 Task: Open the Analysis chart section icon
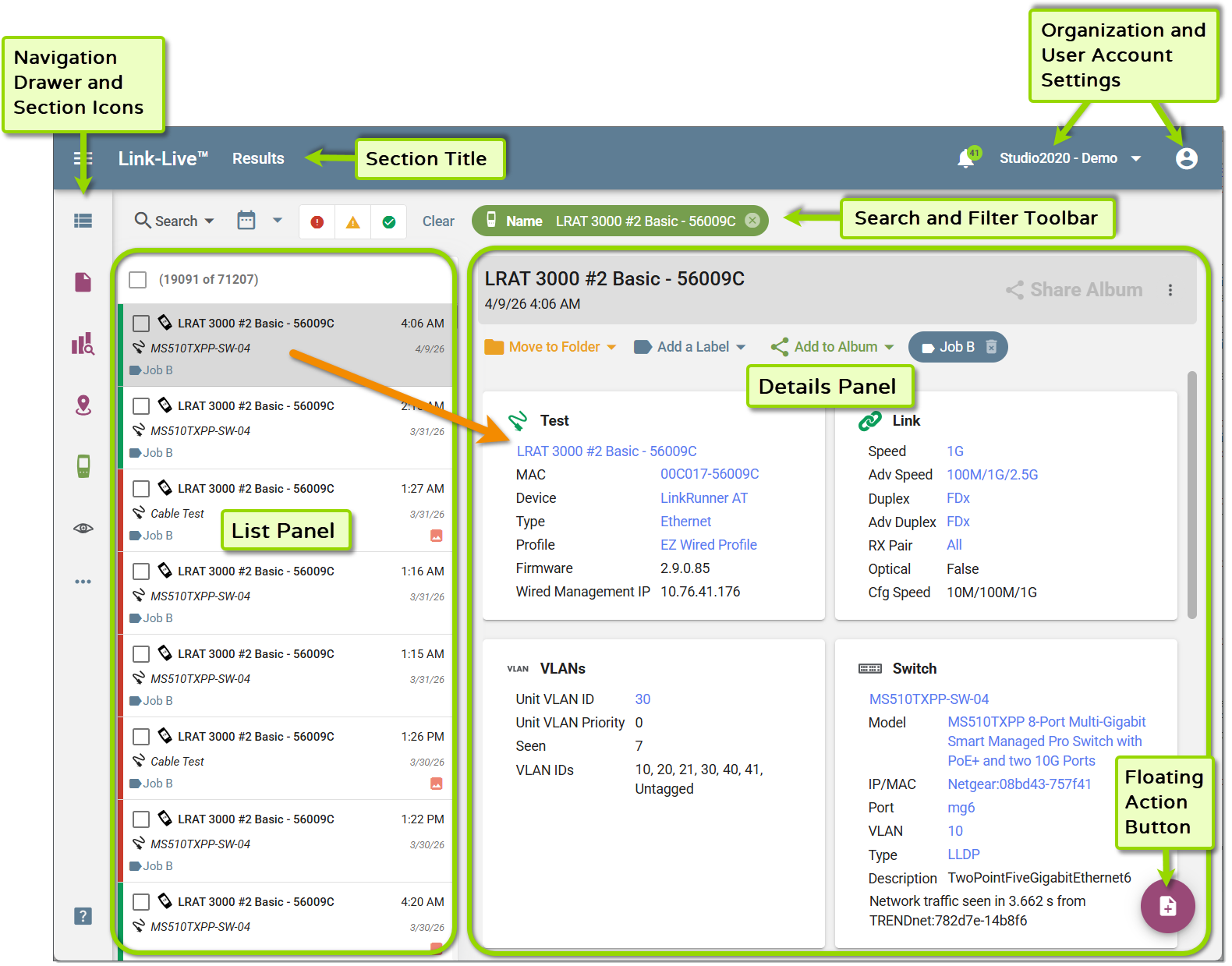coord(83,343)
